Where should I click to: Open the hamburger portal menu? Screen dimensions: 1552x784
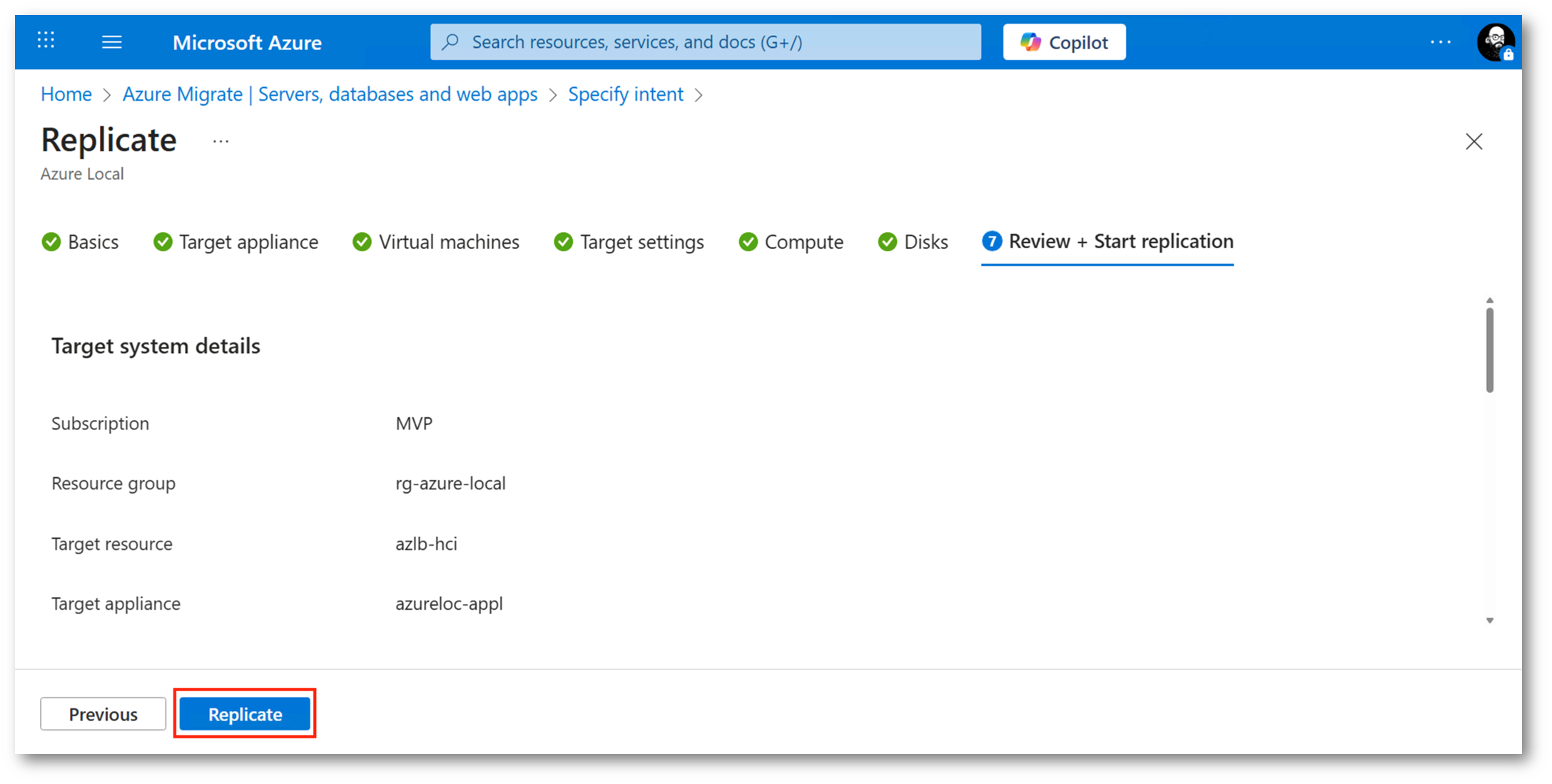point(111,42)
